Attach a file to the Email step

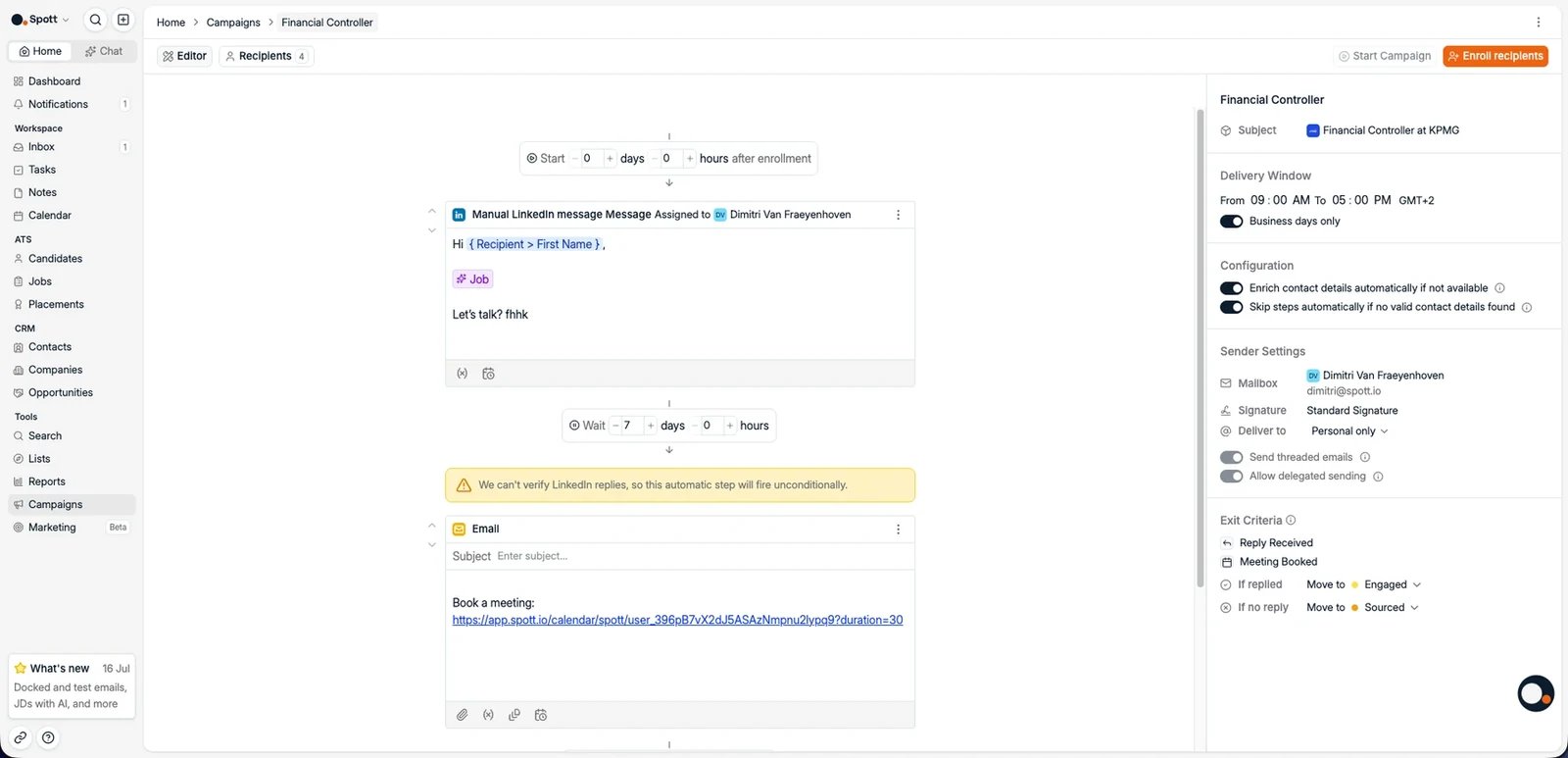pyautogui.click(x=463, y=715)
